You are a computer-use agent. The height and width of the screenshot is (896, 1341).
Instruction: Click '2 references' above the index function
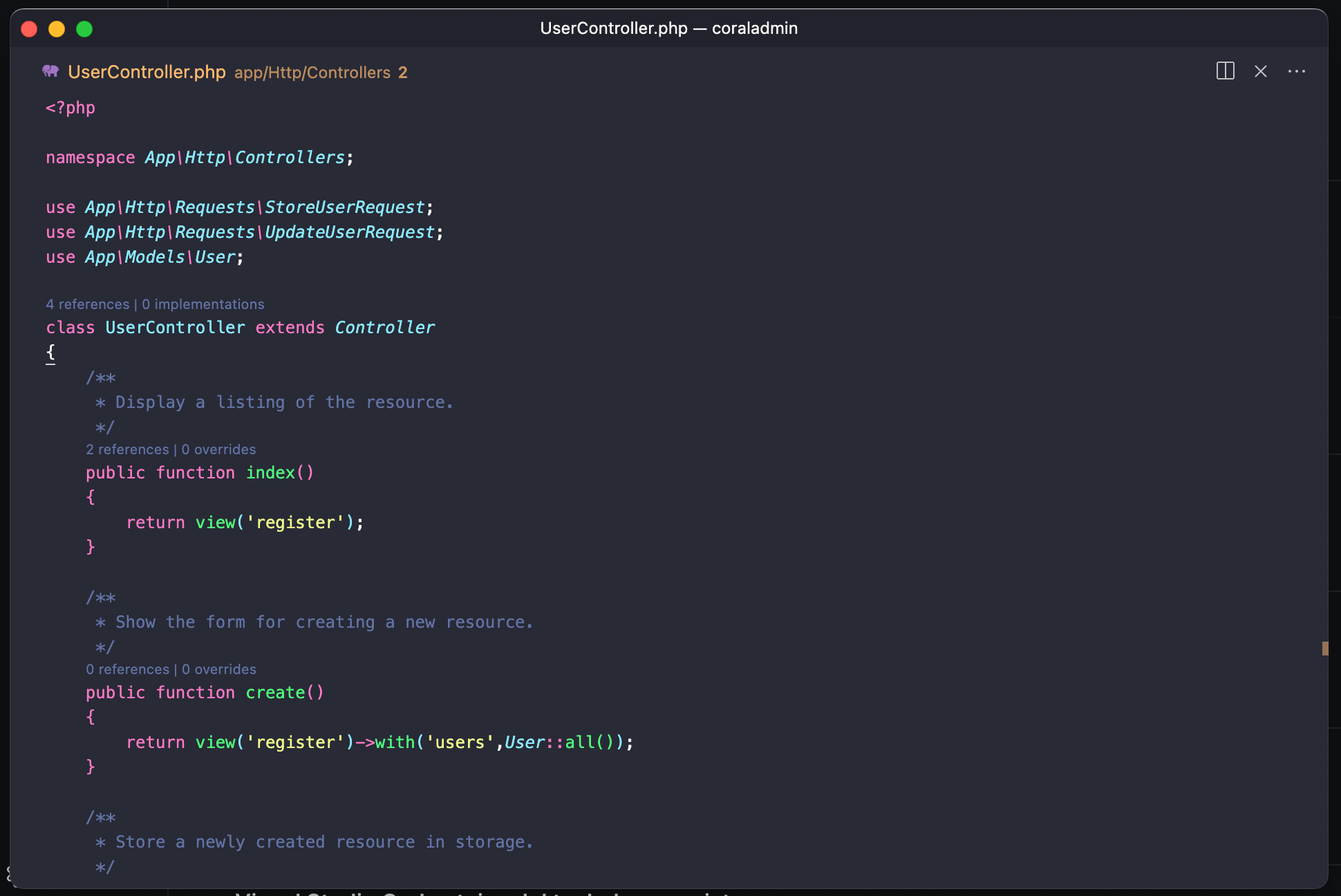(x=127, y=449)
